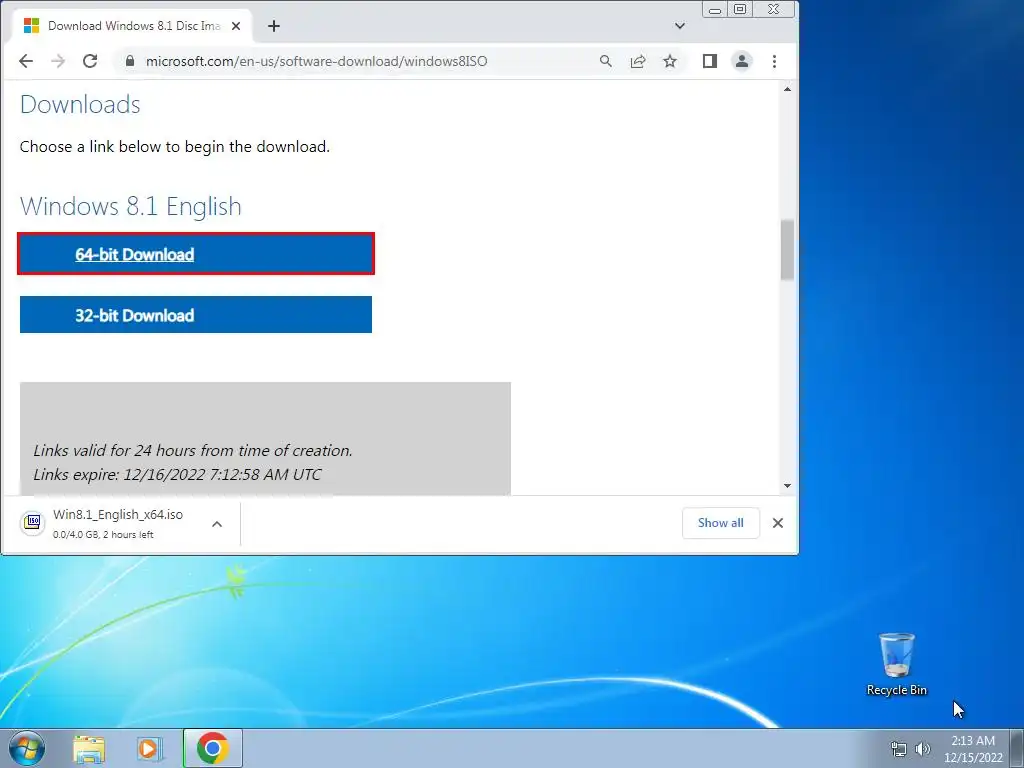
Task: Reload the Microsoft download page
Action: 90,61
